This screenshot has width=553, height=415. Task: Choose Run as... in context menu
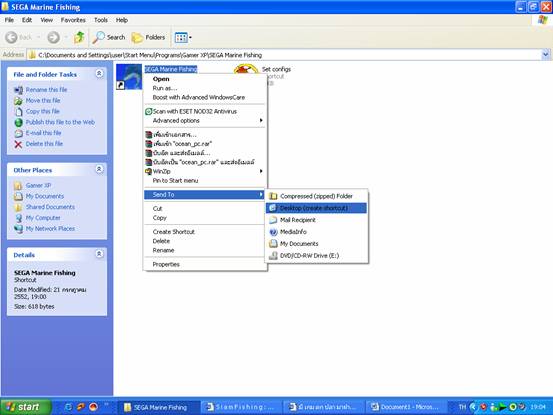(x=205, y=88)
